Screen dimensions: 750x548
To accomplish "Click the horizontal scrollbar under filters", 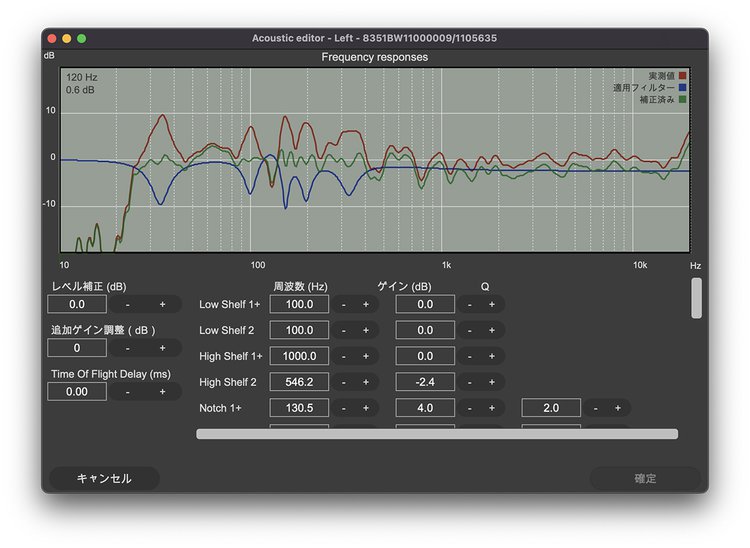I will coord(437,434).
